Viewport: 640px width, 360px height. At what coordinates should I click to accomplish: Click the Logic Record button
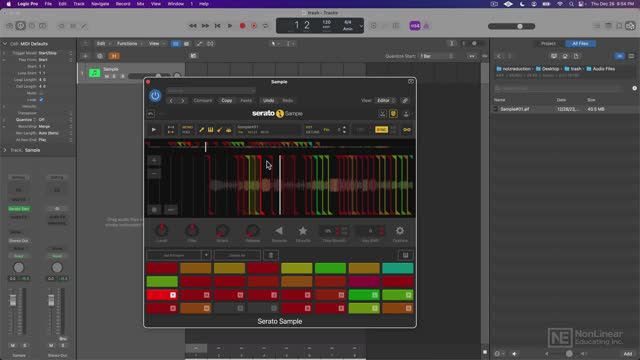[242, 26]
